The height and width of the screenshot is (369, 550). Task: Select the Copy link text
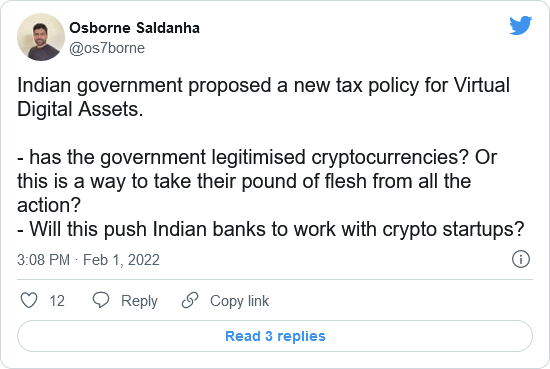pyautogui.click(x=240, y=301)
